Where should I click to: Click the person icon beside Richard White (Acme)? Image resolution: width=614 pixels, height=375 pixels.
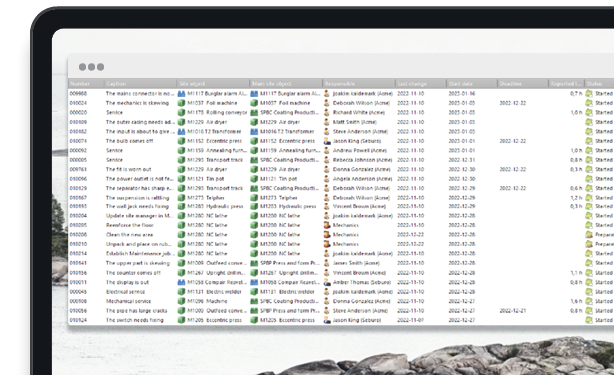(327, 112)
